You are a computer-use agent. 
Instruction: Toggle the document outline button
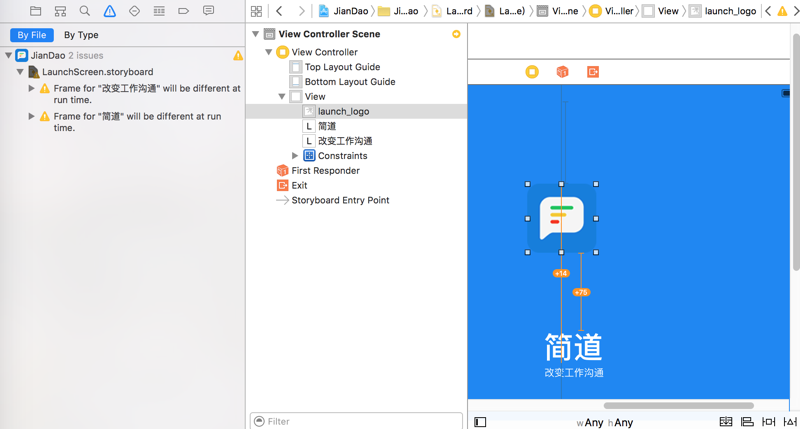click(480, 422)
